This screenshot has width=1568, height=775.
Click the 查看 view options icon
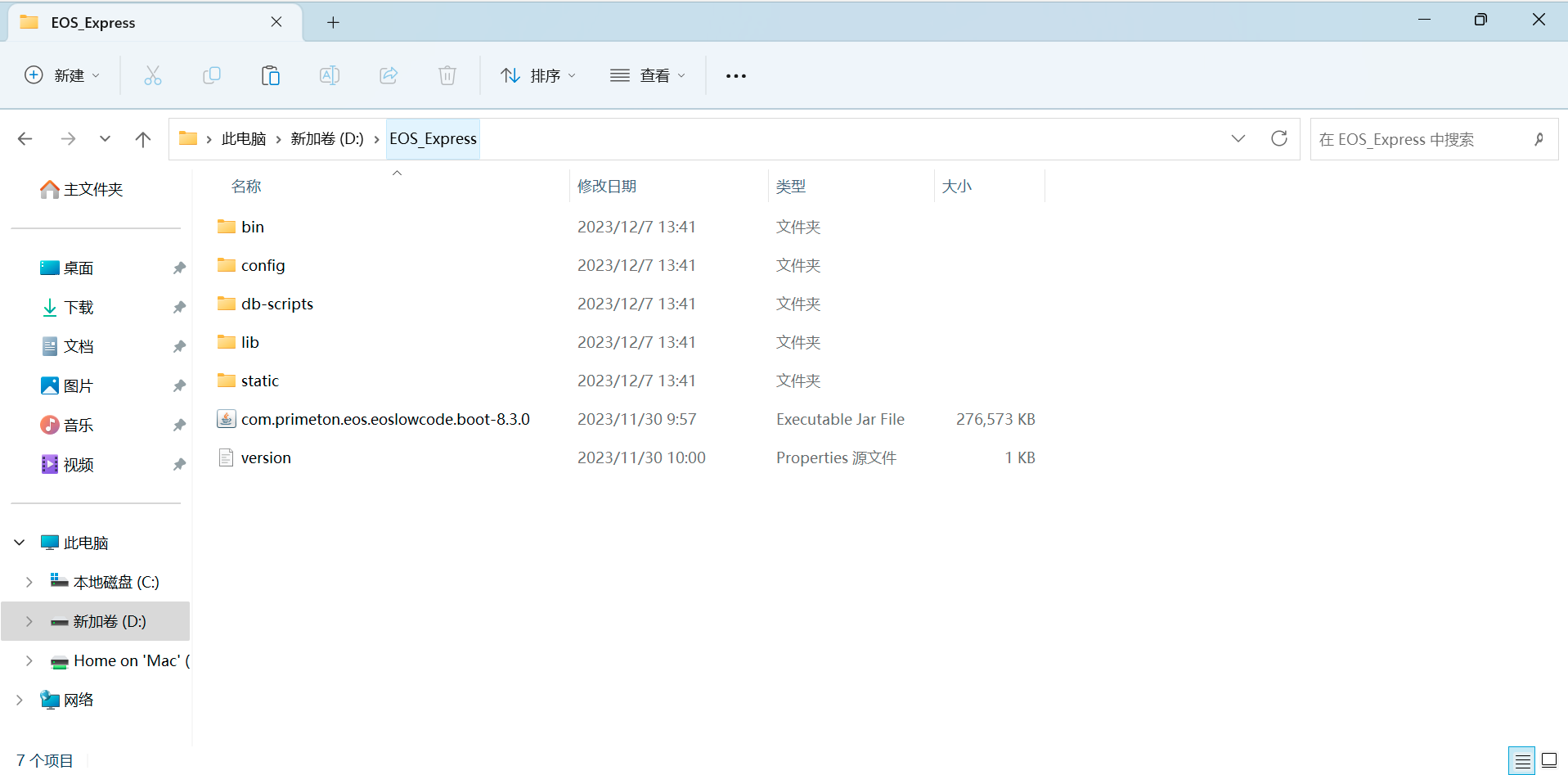pyautogui.click(x=647, y=75)
